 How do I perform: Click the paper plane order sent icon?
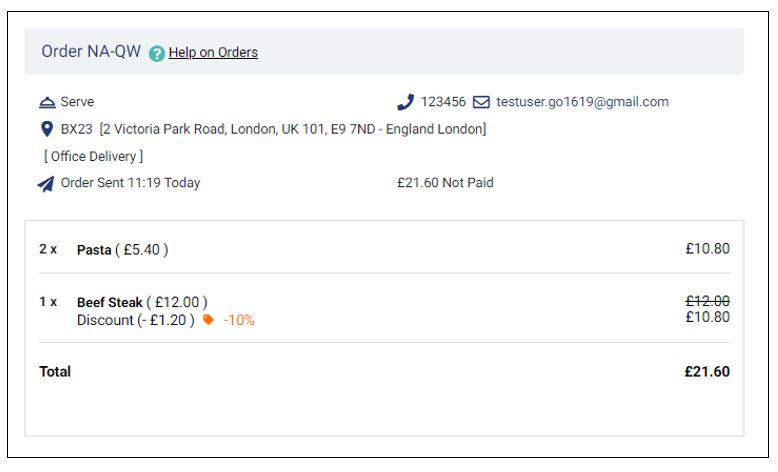click(x=46, y=184)
